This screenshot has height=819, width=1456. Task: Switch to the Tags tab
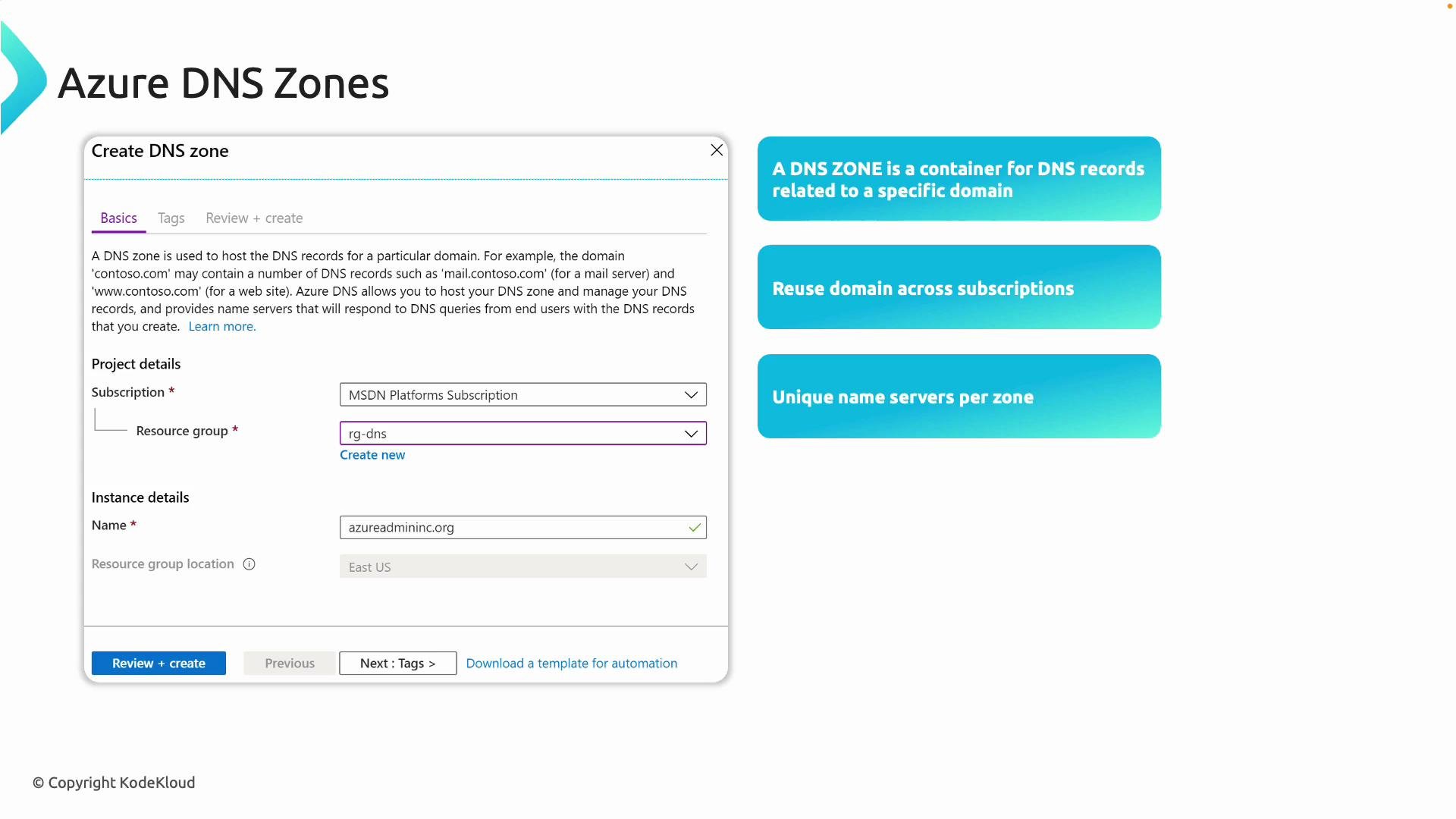tap(171, 218)
